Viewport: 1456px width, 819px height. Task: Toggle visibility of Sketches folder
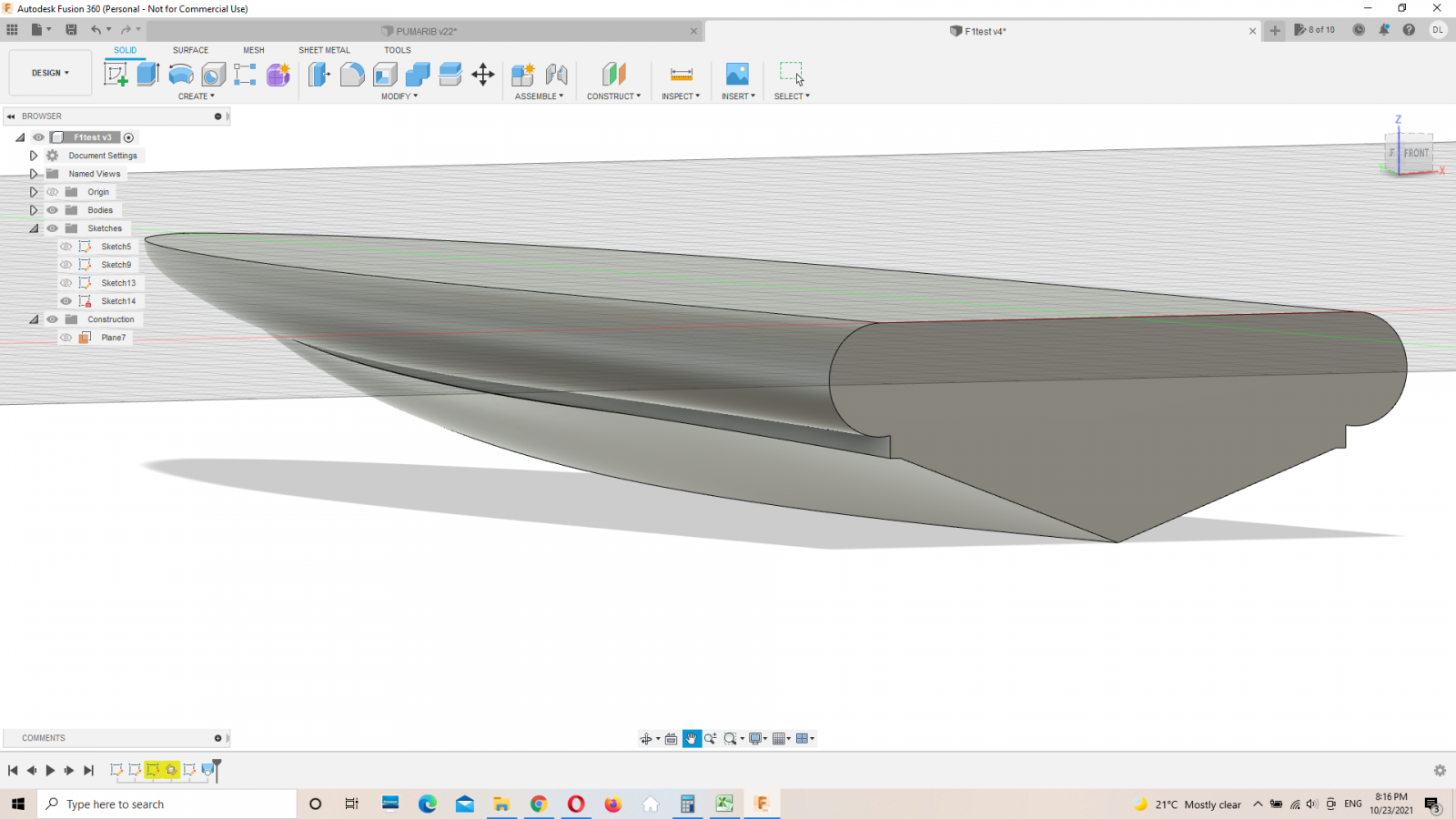(53, 228)
